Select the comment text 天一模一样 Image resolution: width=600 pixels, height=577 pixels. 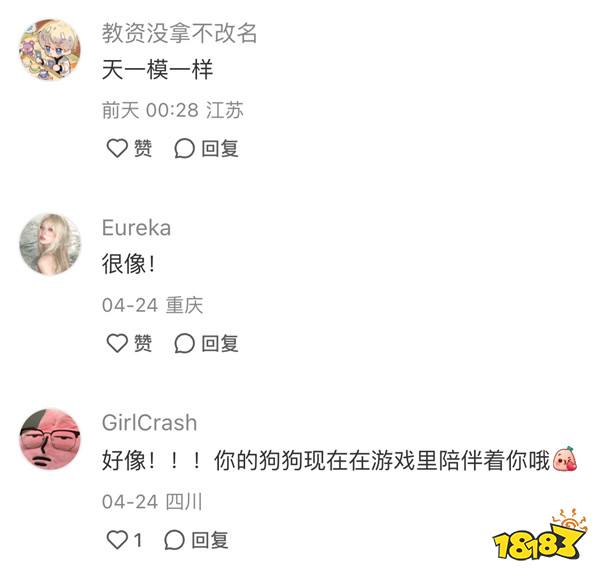[157, 70]
